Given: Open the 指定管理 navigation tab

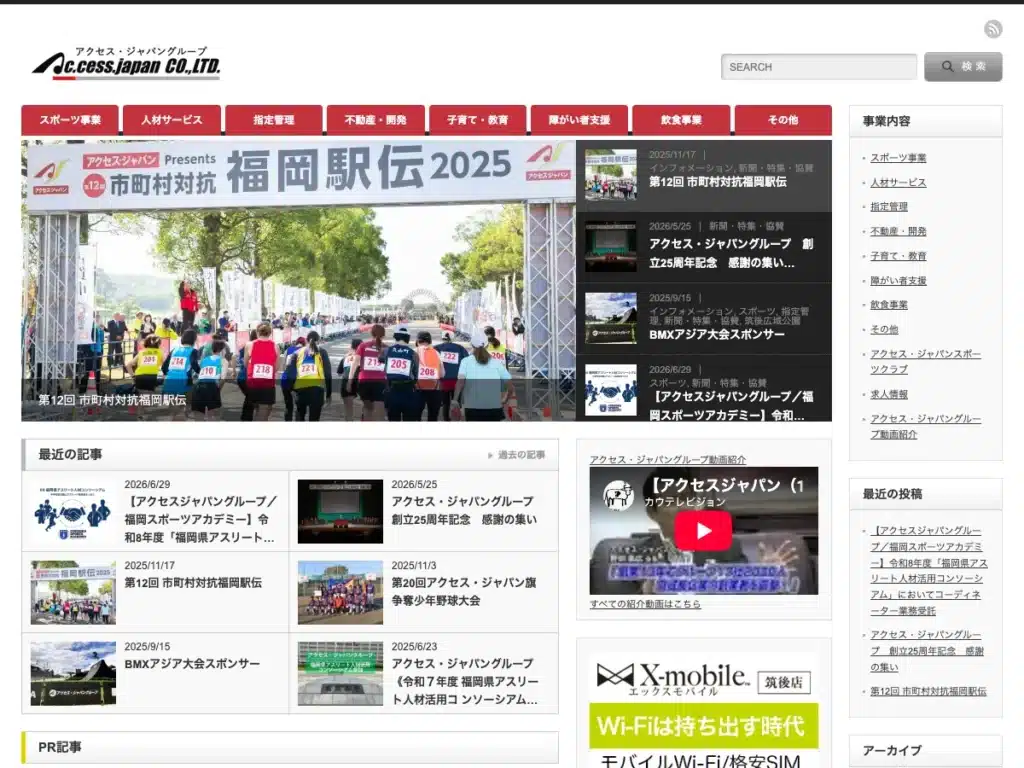Looking at the screenshot, I should (274, 120).
